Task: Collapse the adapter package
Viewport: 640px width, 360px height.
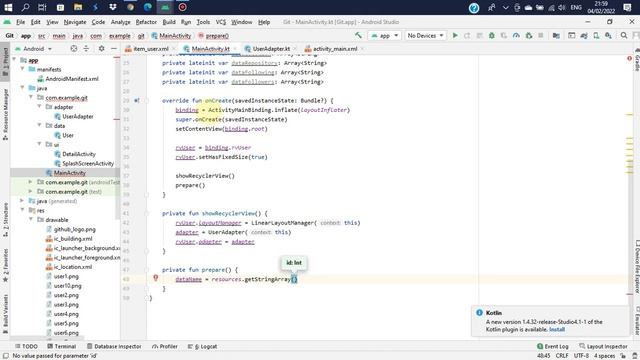Action: coord(40,107)
